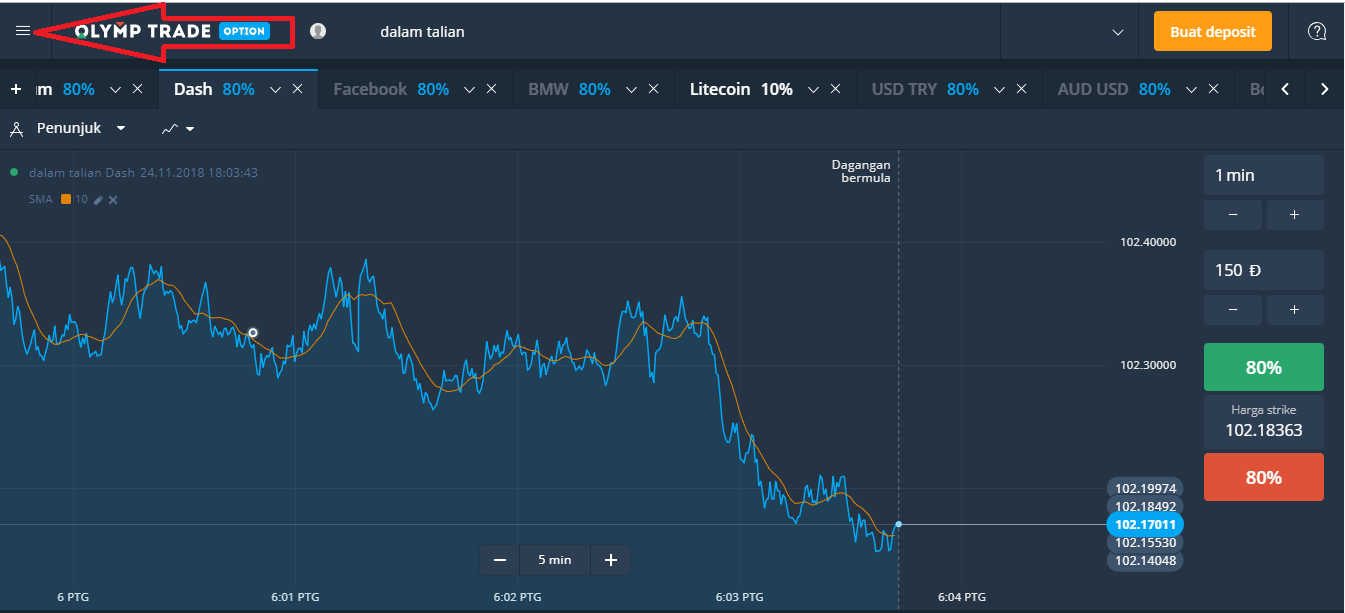This screenshot has height=613, width=1345.
Task: Show next asset tabs with right arrow
Action: pos(1324,89)
